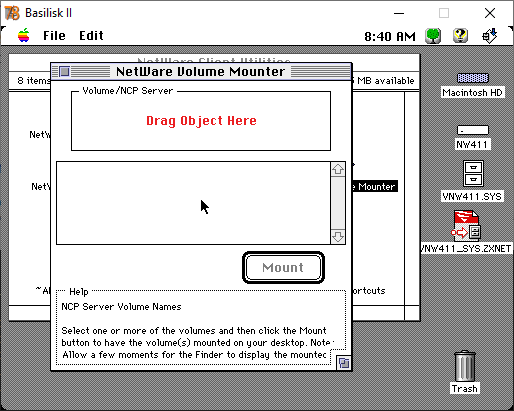Viewport: 514px width, 411px height.
Task: Open the Apple menu icon
Action: point(24,35)
